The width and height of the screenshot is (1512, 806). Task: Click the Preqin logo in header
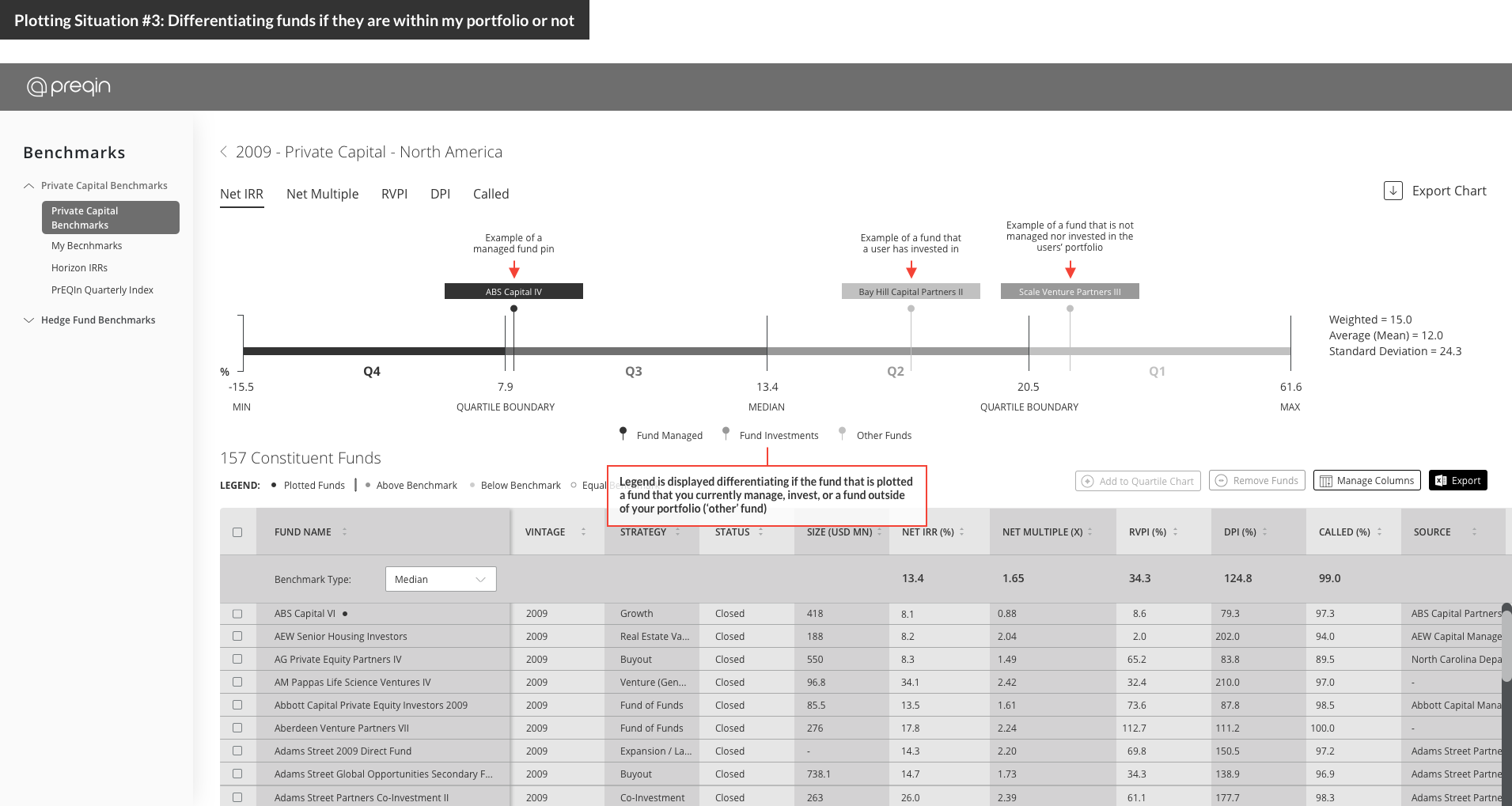point(69,86)
